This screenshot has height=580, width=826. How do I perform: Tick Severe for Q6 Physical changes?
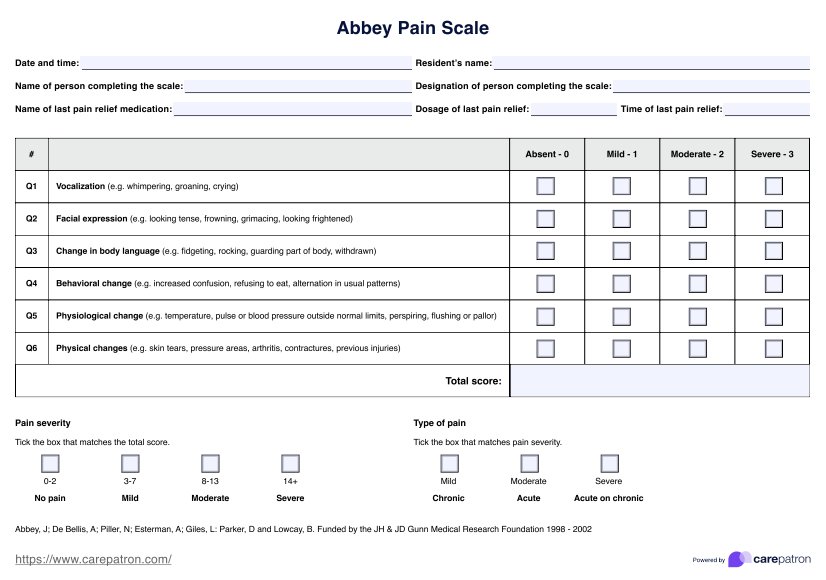point(773,348)
